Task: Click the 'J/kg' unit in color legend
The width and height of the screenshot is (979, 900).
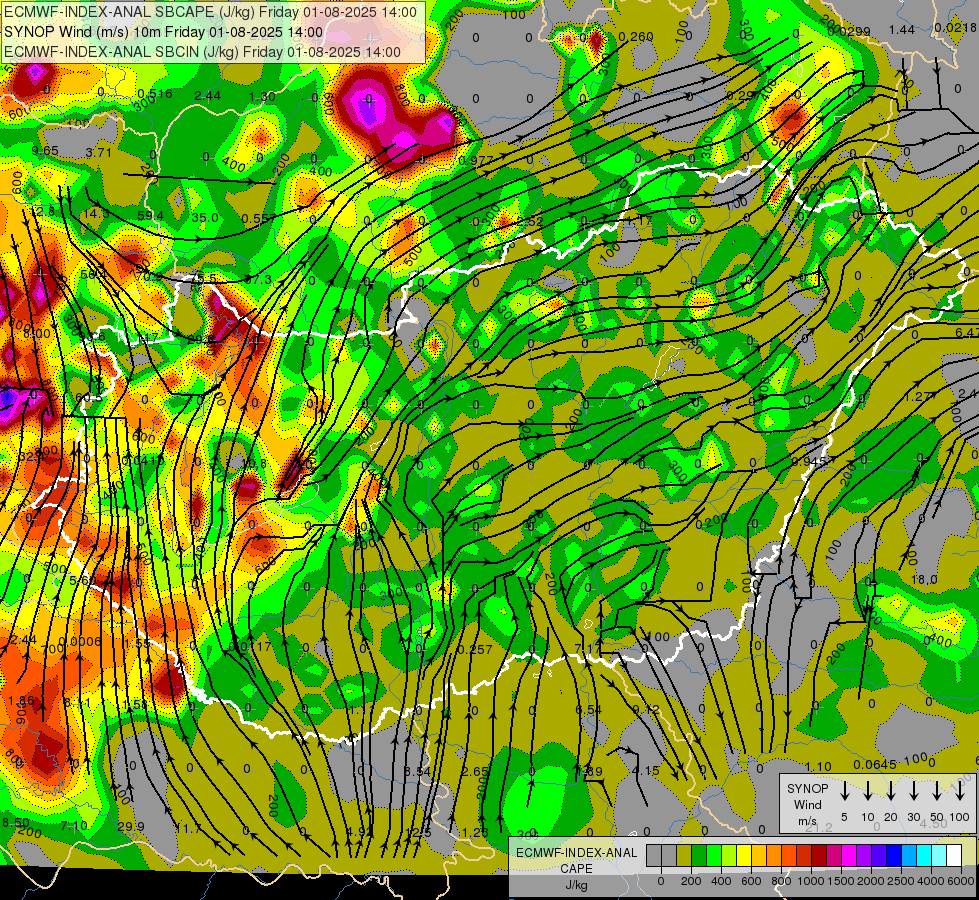Action: pyautogui.click(x=576, y=885)
